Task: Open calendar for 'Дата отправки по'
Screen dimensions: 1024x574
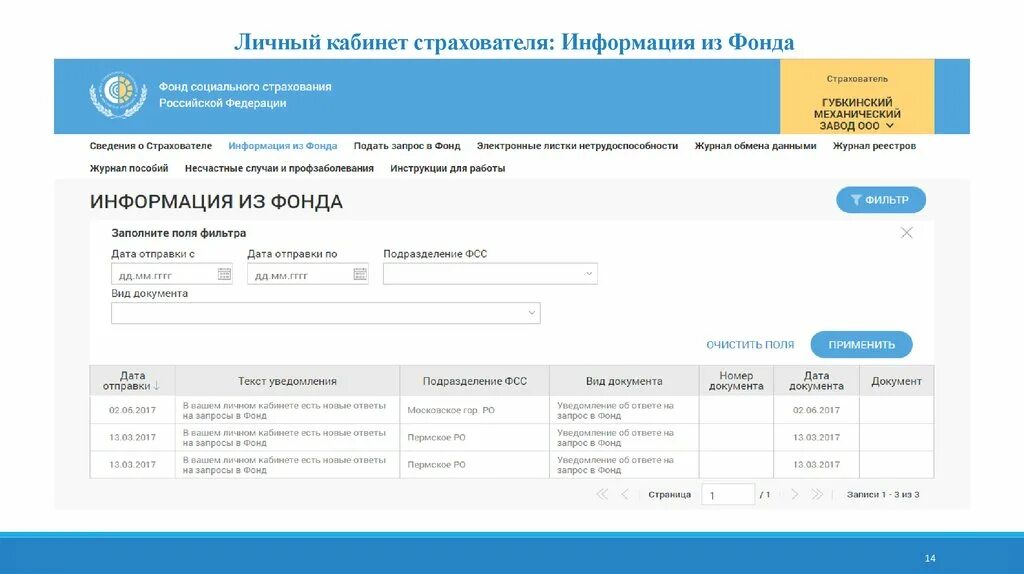Action: pyautogui.click(x=360, y=274)
